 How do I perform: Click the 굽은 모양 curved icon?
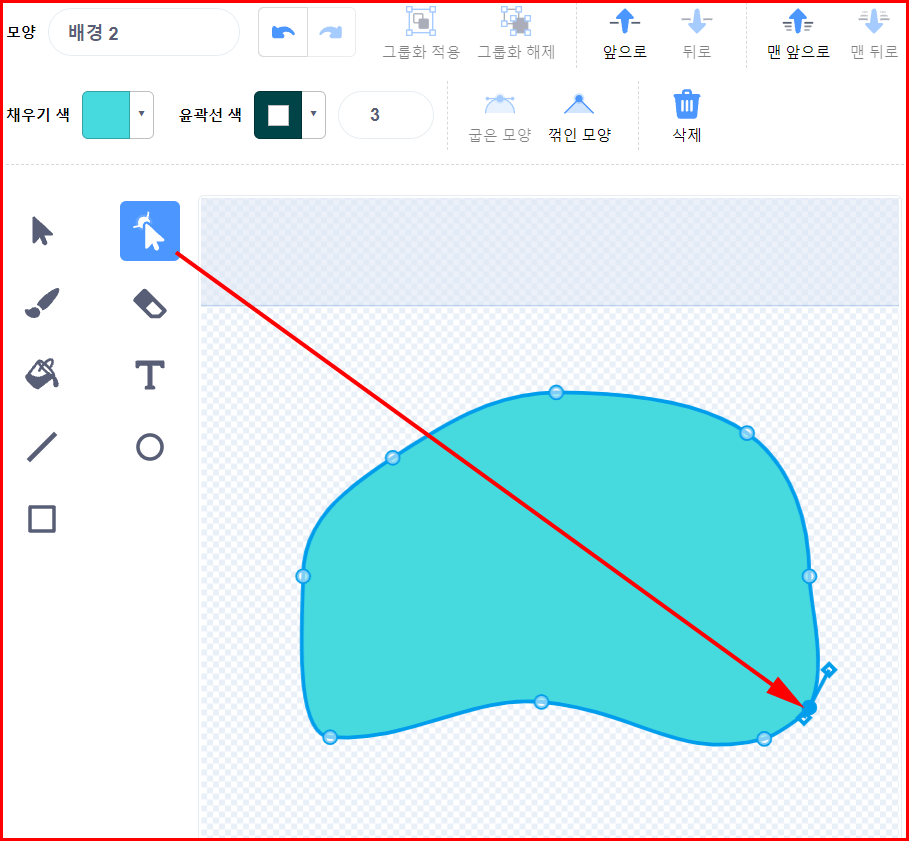point(500,105)
